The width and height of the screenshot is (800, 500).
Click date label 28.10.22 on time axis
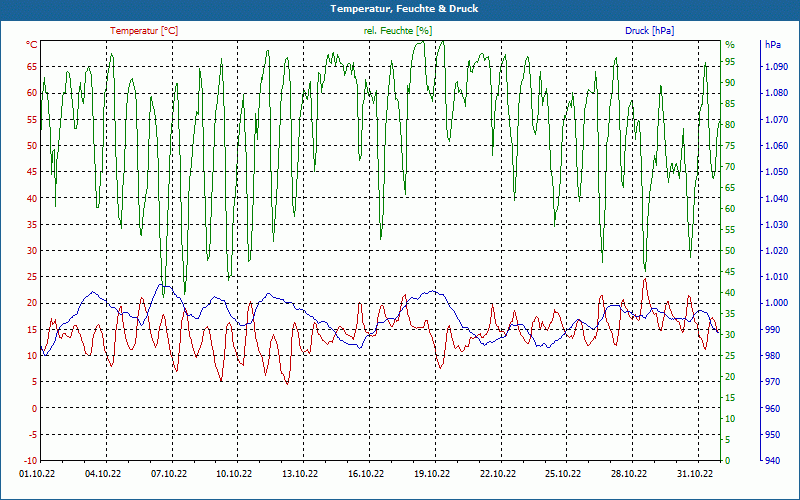click(x=629, y=473)
